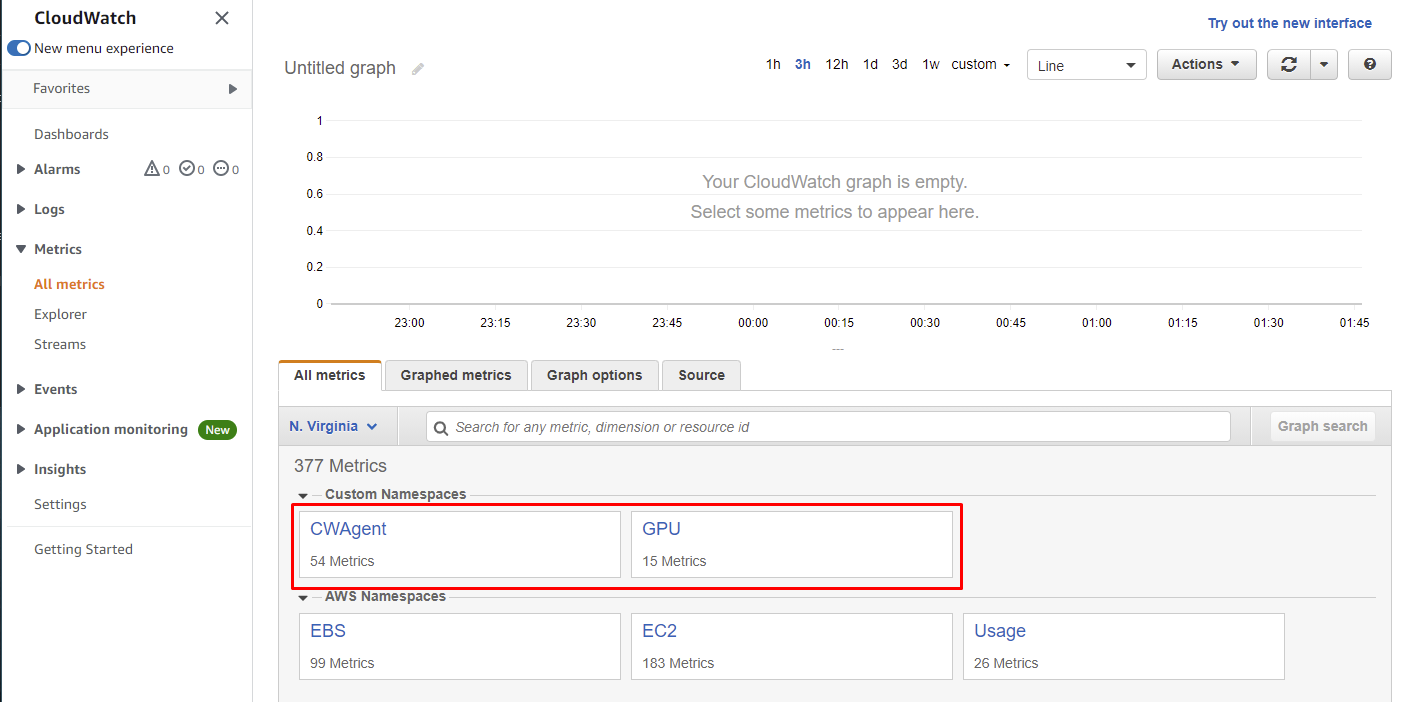Screen dimensions: 1406x702
Task: Open the EC2 namespace card
Action: (x=792, y=647)
